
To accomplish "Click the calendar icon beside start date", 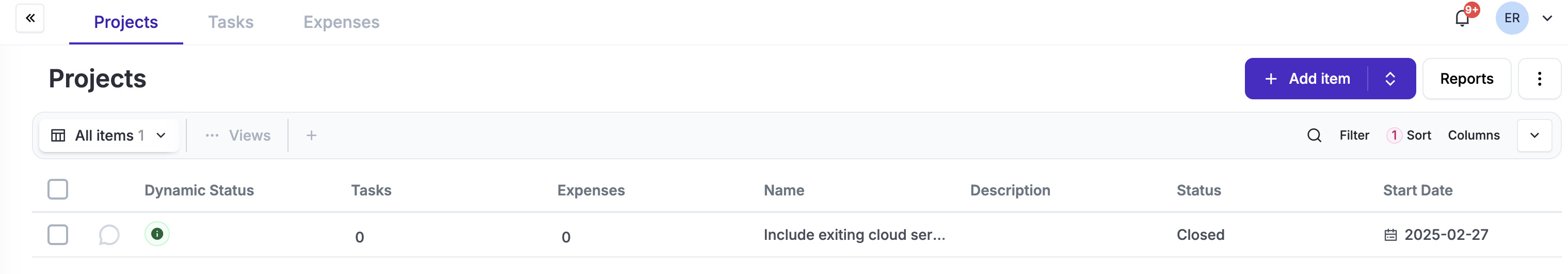I will pyautogui.click(x=1390, y=235).
